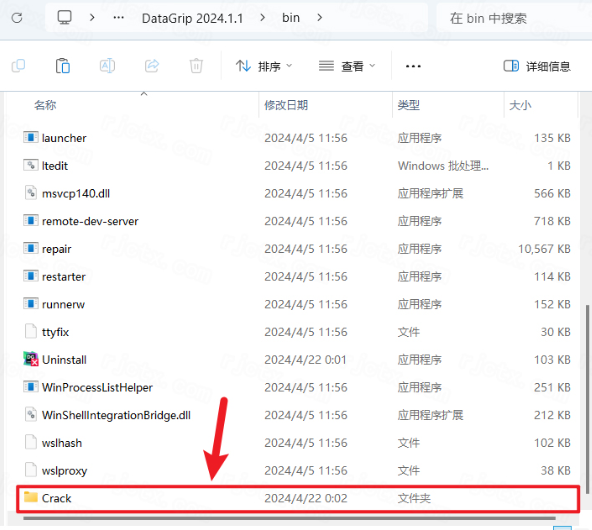Click the share toolbar icon

click(x=152, y=66)
